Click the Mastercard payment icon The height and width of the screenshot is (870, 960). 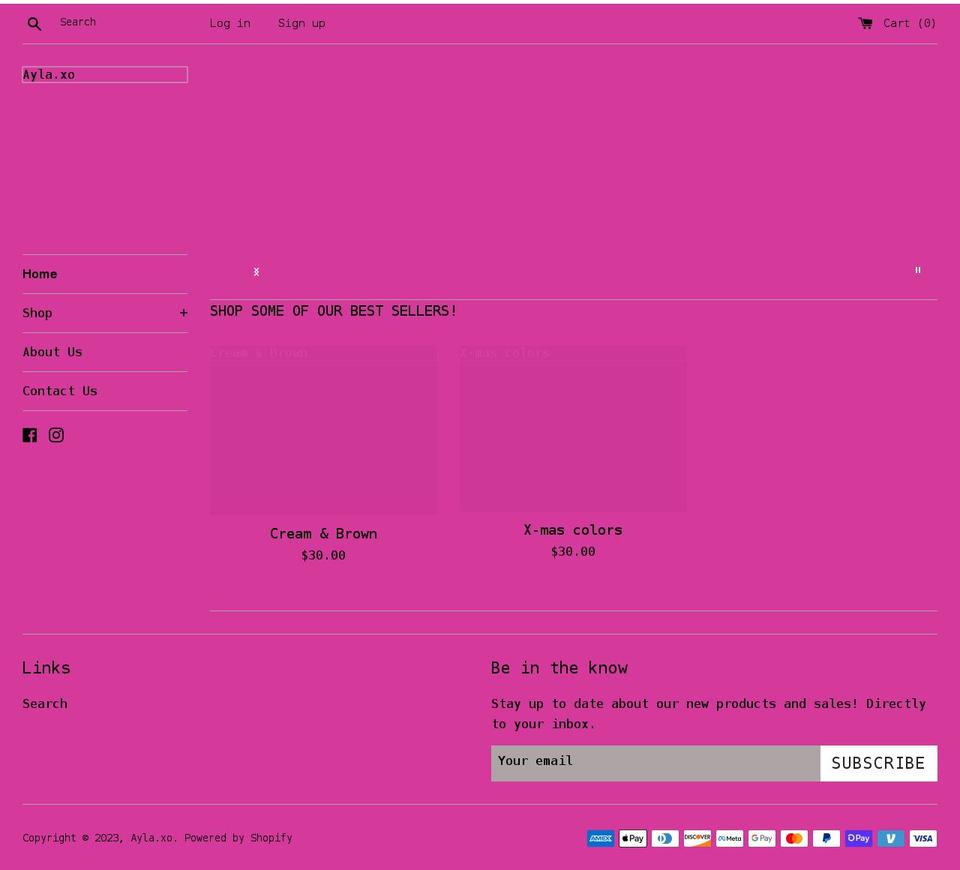[794, 839]
